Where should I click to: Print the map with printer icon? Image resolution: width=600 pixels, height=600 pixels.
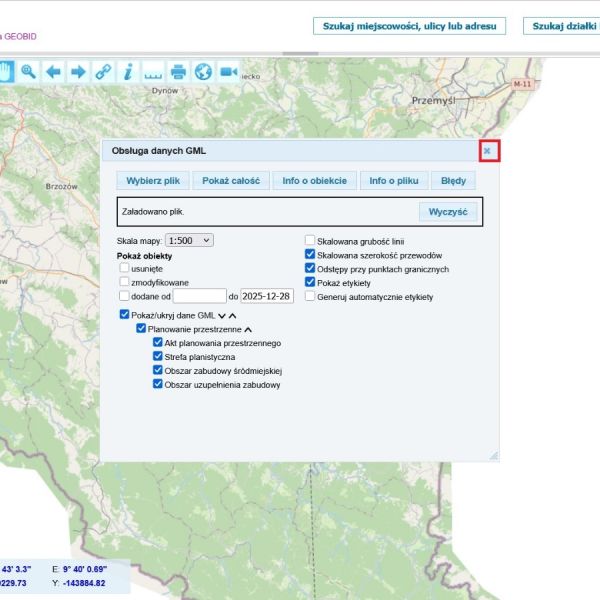coord(178,71)
